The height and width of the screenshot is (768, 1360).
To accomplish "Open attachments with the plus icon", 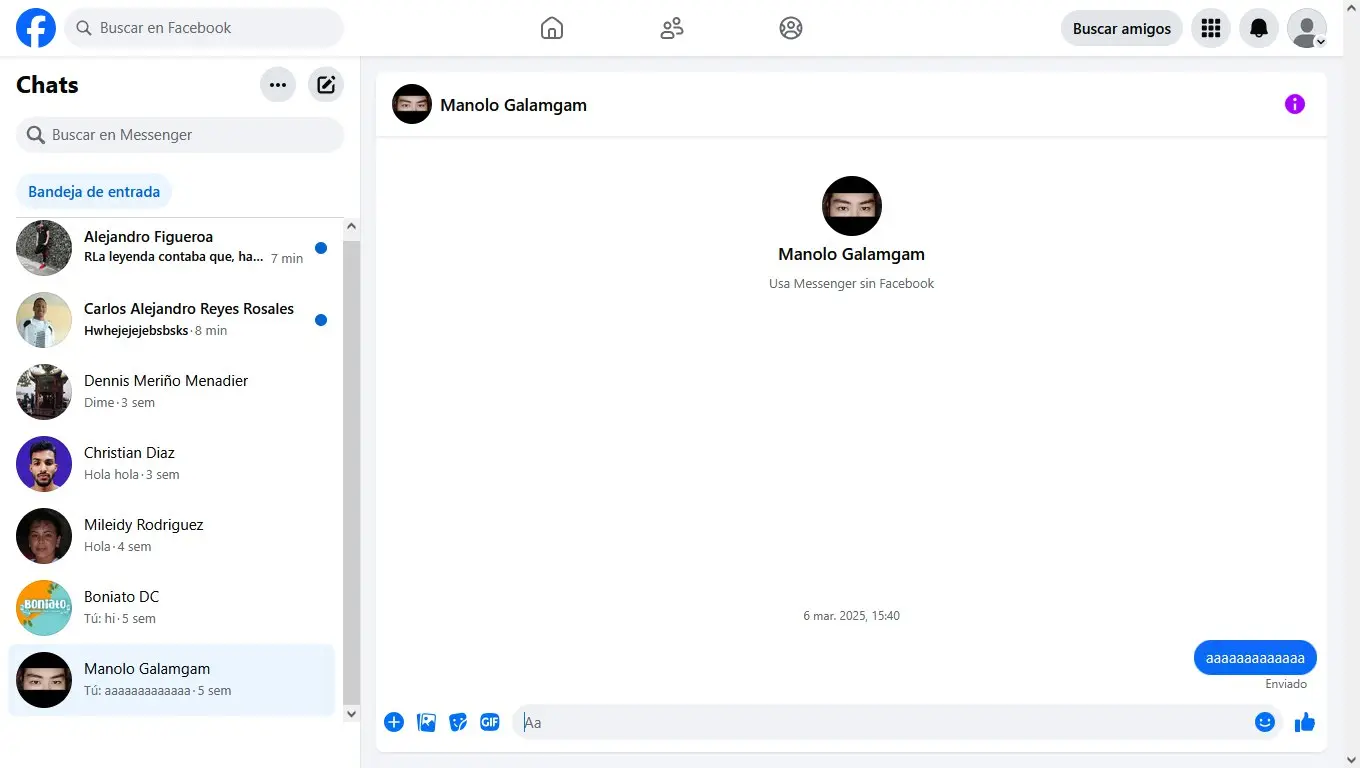I will 394,721.
